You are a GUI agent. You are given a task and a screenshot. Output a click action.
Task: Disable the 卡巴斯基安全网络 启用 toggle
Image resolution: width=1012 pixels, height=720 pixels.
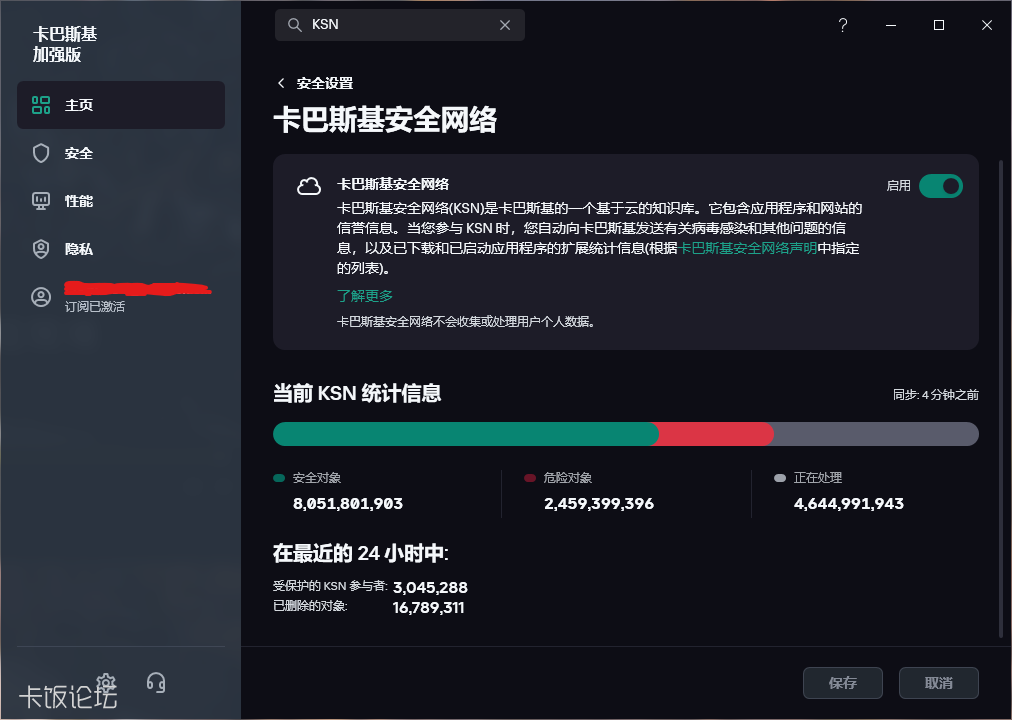tap(940, 186)
